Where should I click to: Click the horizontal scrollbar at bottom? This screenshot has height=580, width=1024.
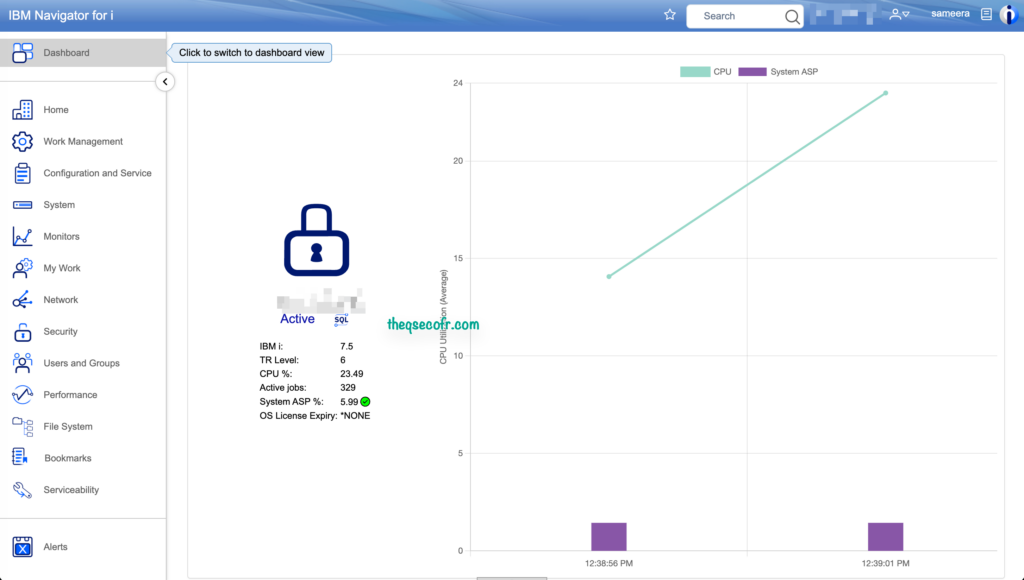(511, 578)
